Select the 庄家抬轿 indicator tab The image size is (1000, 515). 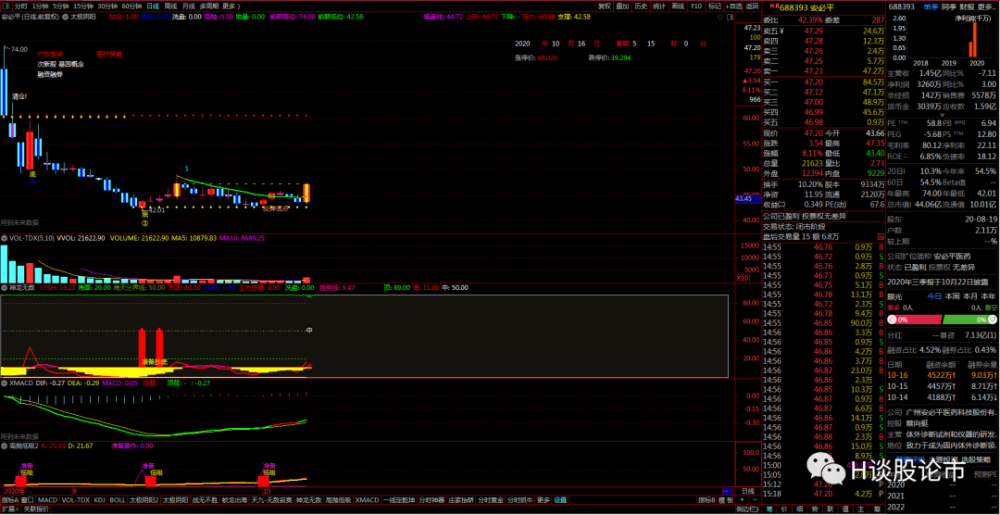pos(461,500)
